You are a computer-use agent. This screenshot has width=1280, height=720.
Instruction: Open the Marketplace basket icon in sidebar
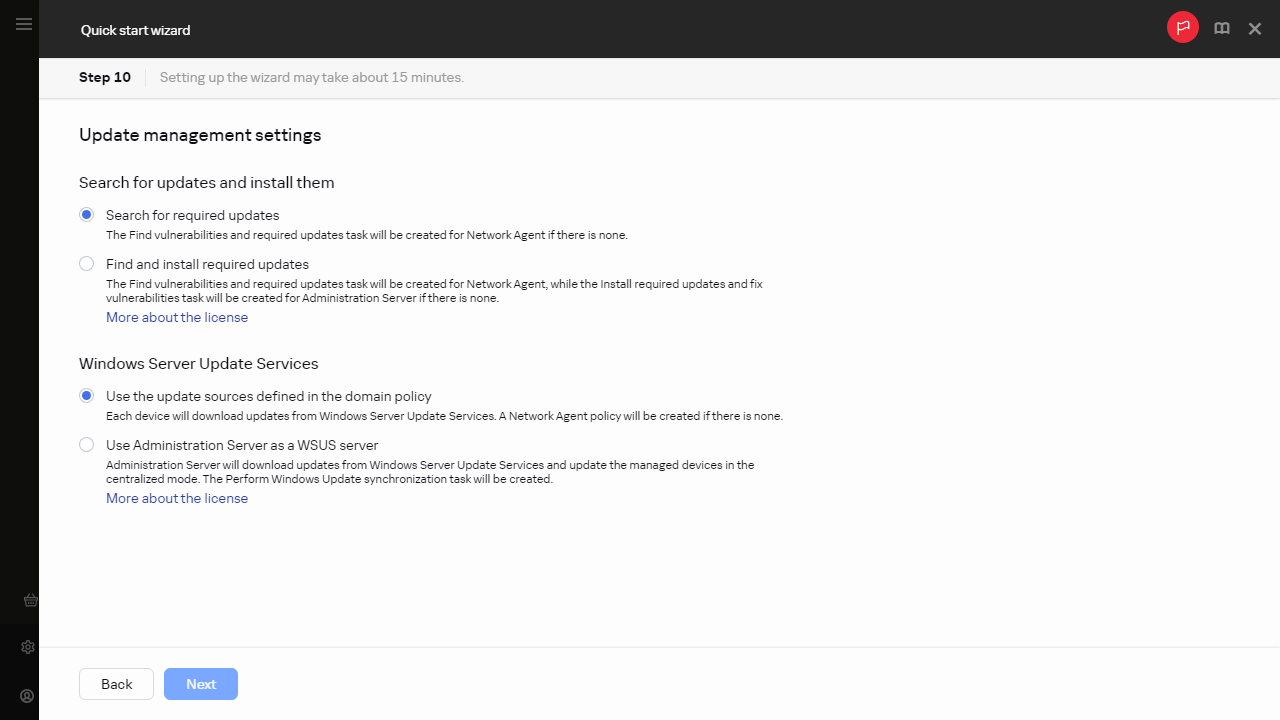[29, 600]
